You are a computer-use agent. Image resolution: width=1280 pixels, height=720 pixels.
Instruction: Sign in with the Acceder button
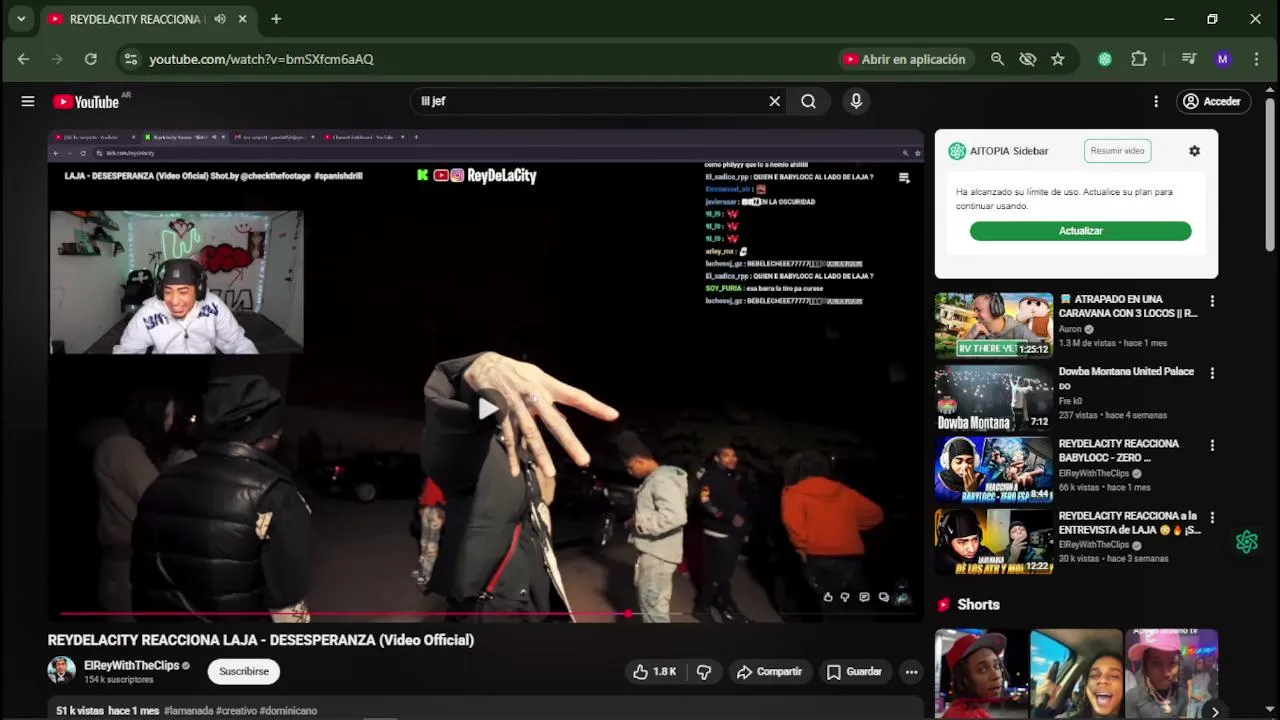point(1211,101)
